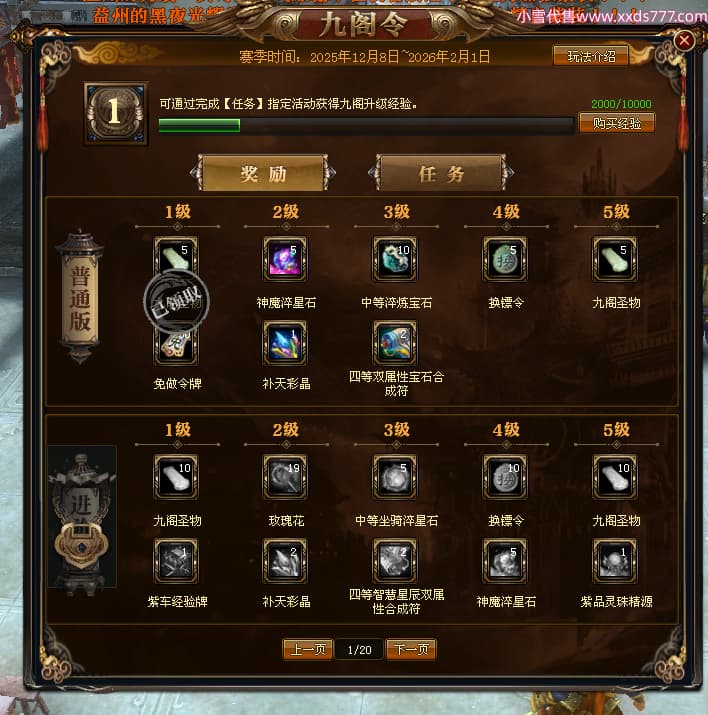Click the 中等坐骑淬星石 icon
708x715 pixels.
click(395, 477)
